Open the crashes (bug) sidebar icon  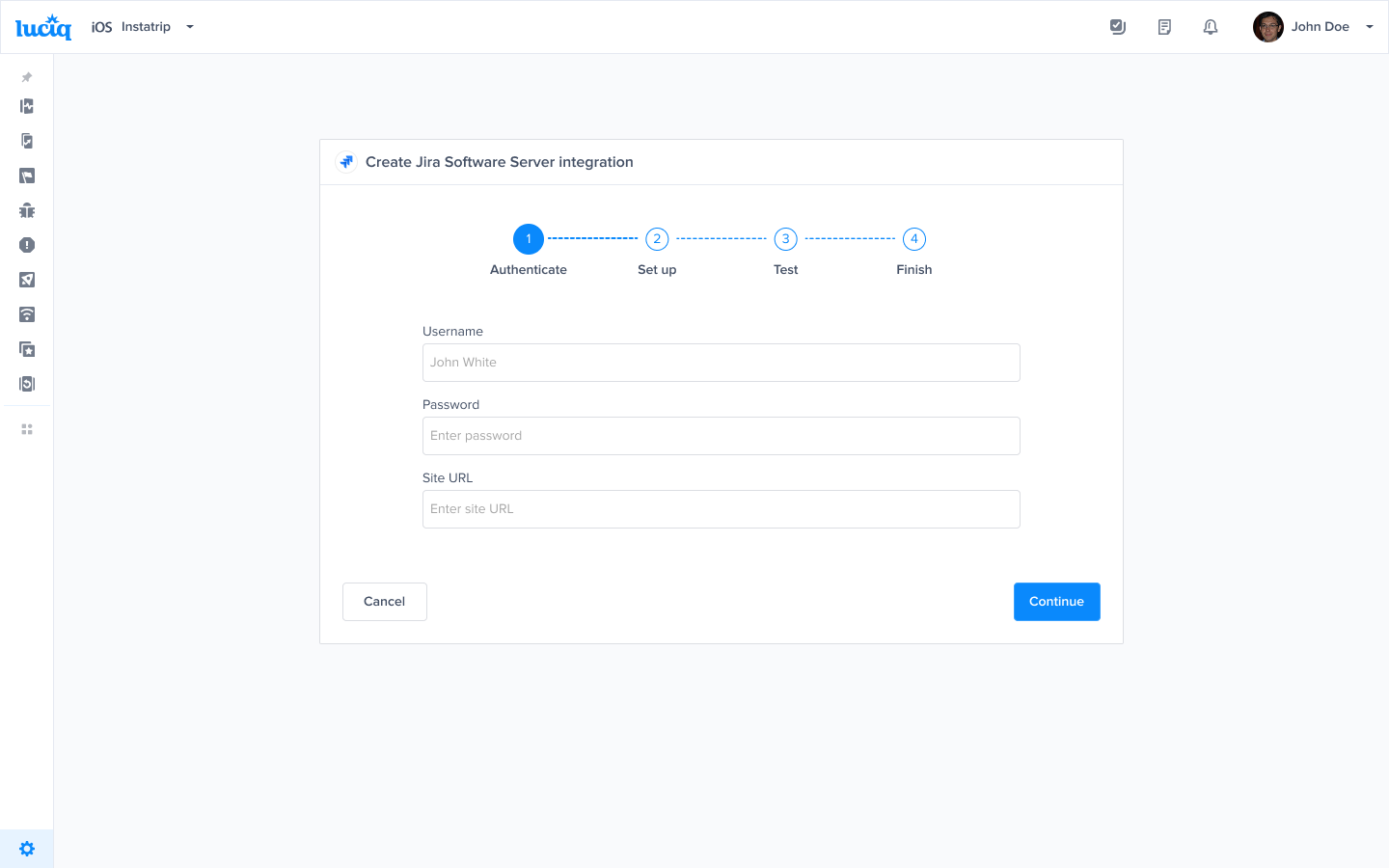[26, 210]
